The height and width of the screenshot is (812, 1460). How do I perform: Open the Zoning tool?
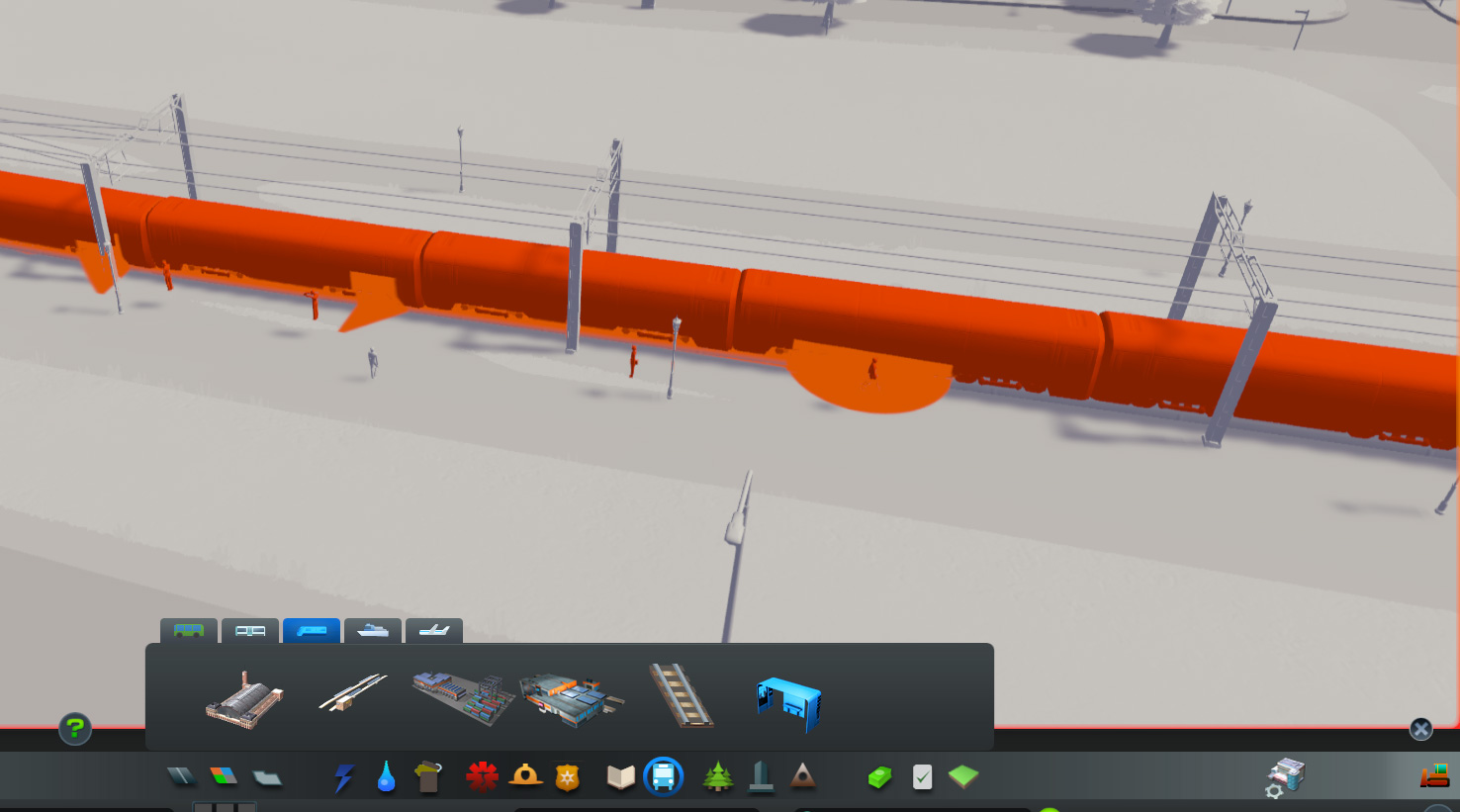coord(224,777)
